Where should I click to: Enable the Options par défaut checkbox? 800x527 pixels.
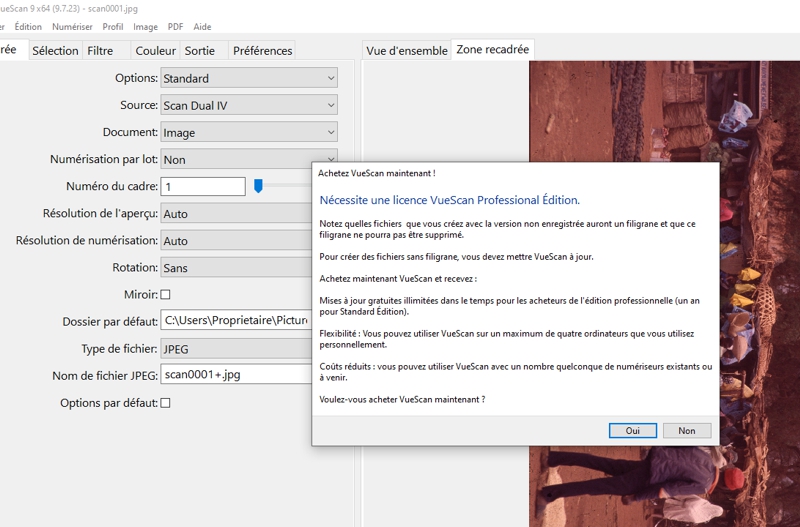click(165, 403)
